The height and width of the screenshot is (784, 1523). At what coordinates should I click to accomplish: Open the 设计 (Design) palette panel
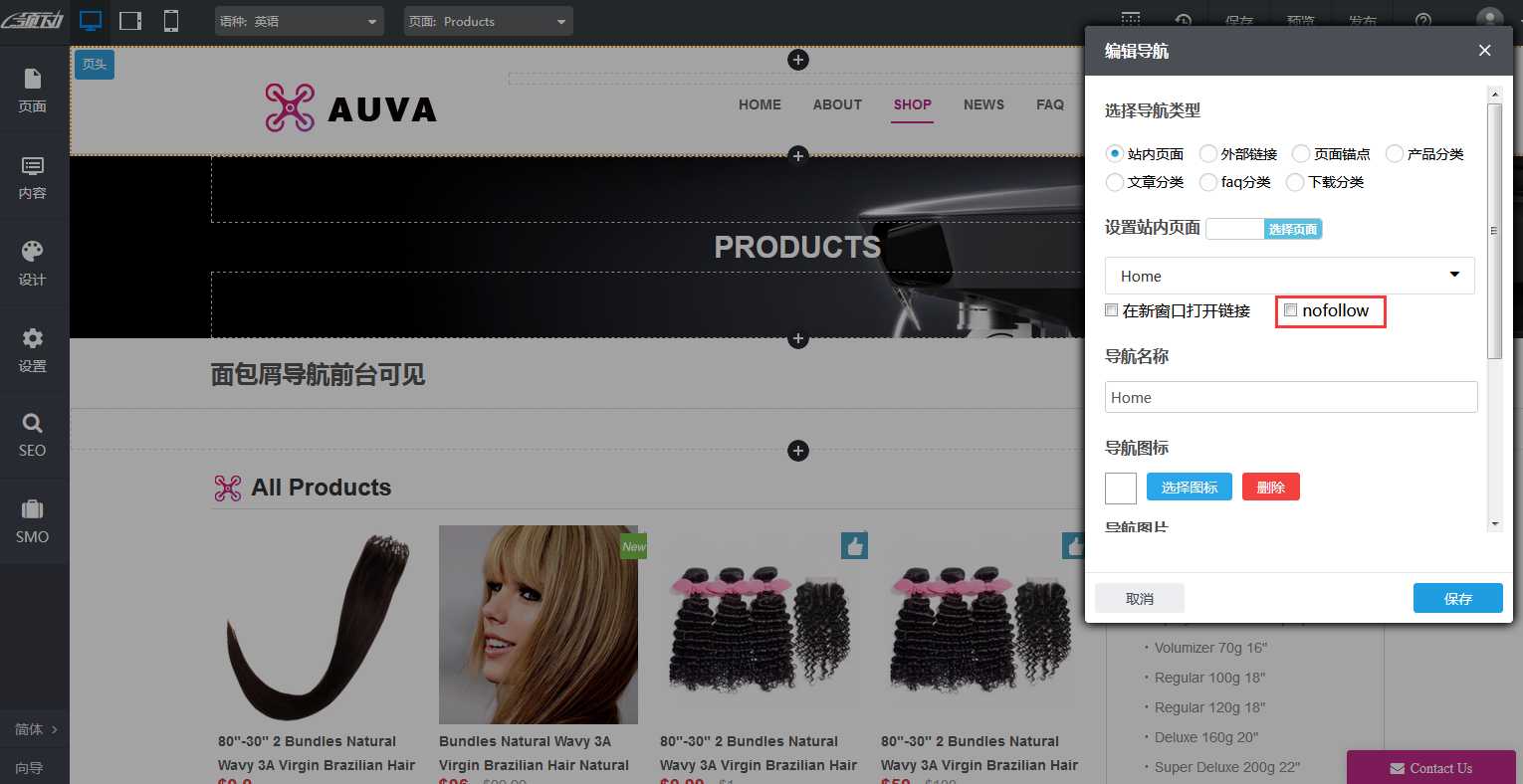coord(33,263)
